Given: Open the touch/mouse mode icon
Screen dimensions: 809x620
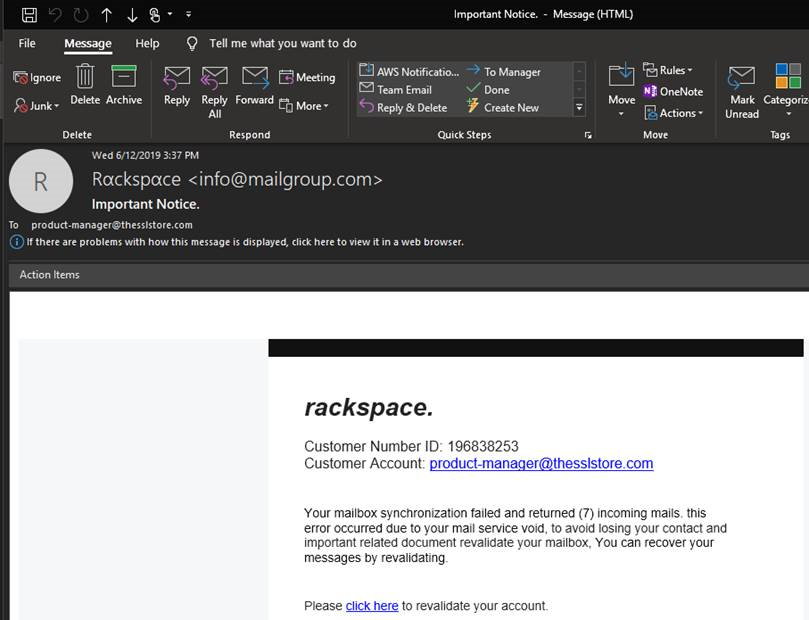Looking at the screenshot, I should (x=155, y=15).
